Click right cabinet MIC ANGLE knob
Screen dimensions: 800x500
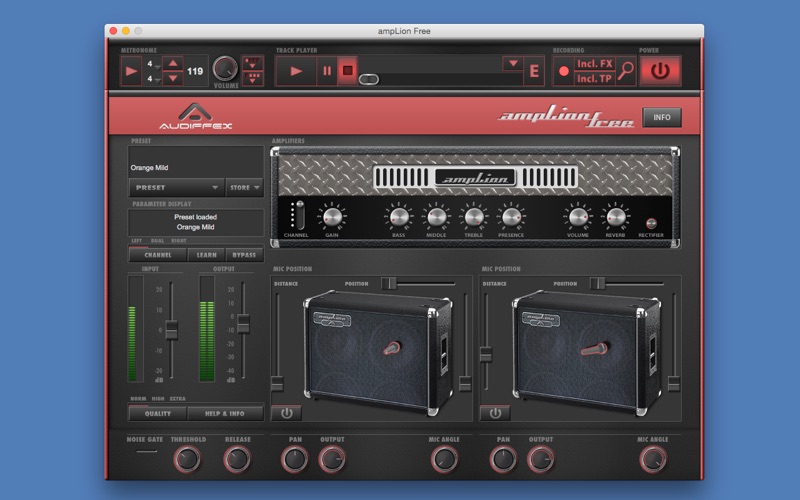pos(653,459)
